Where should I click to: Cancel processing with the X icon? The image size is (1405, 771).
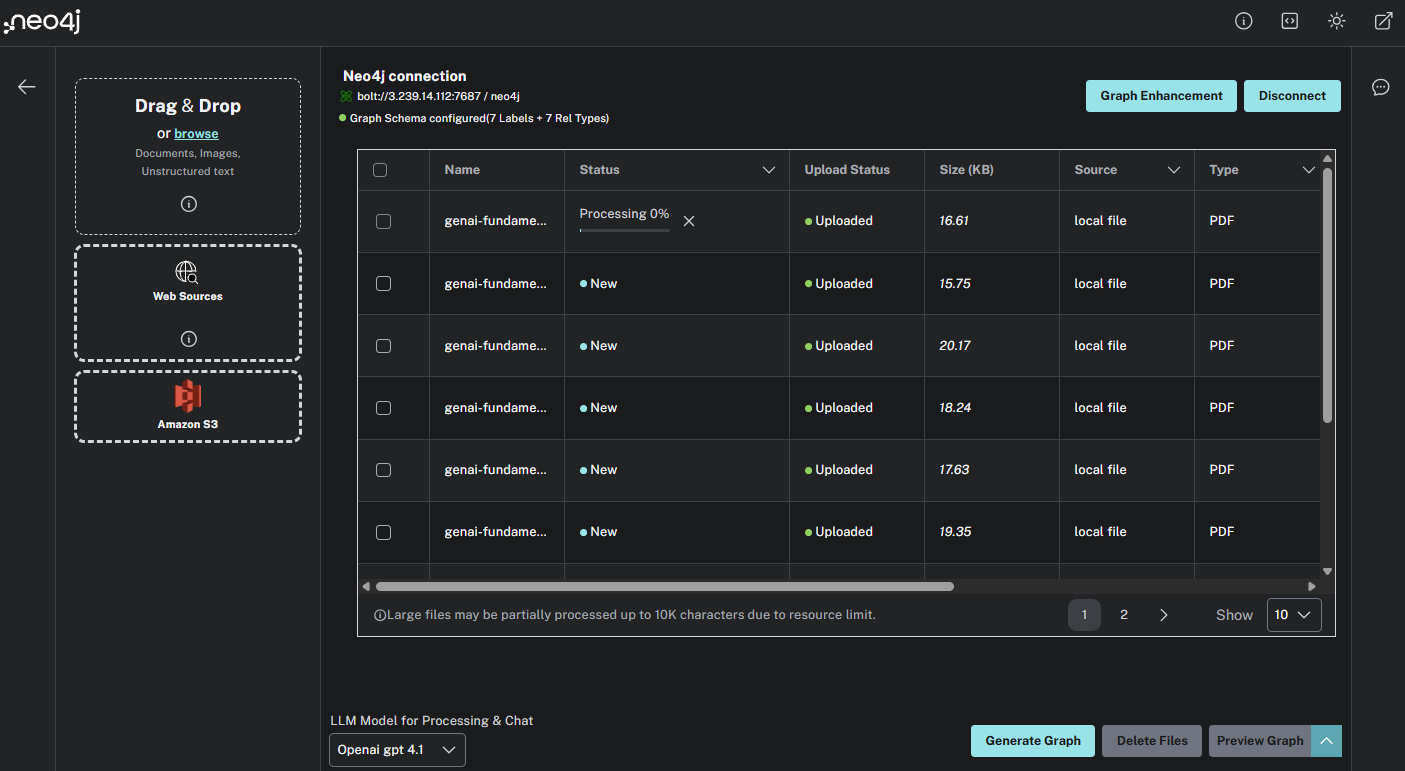tap(689, 221)
